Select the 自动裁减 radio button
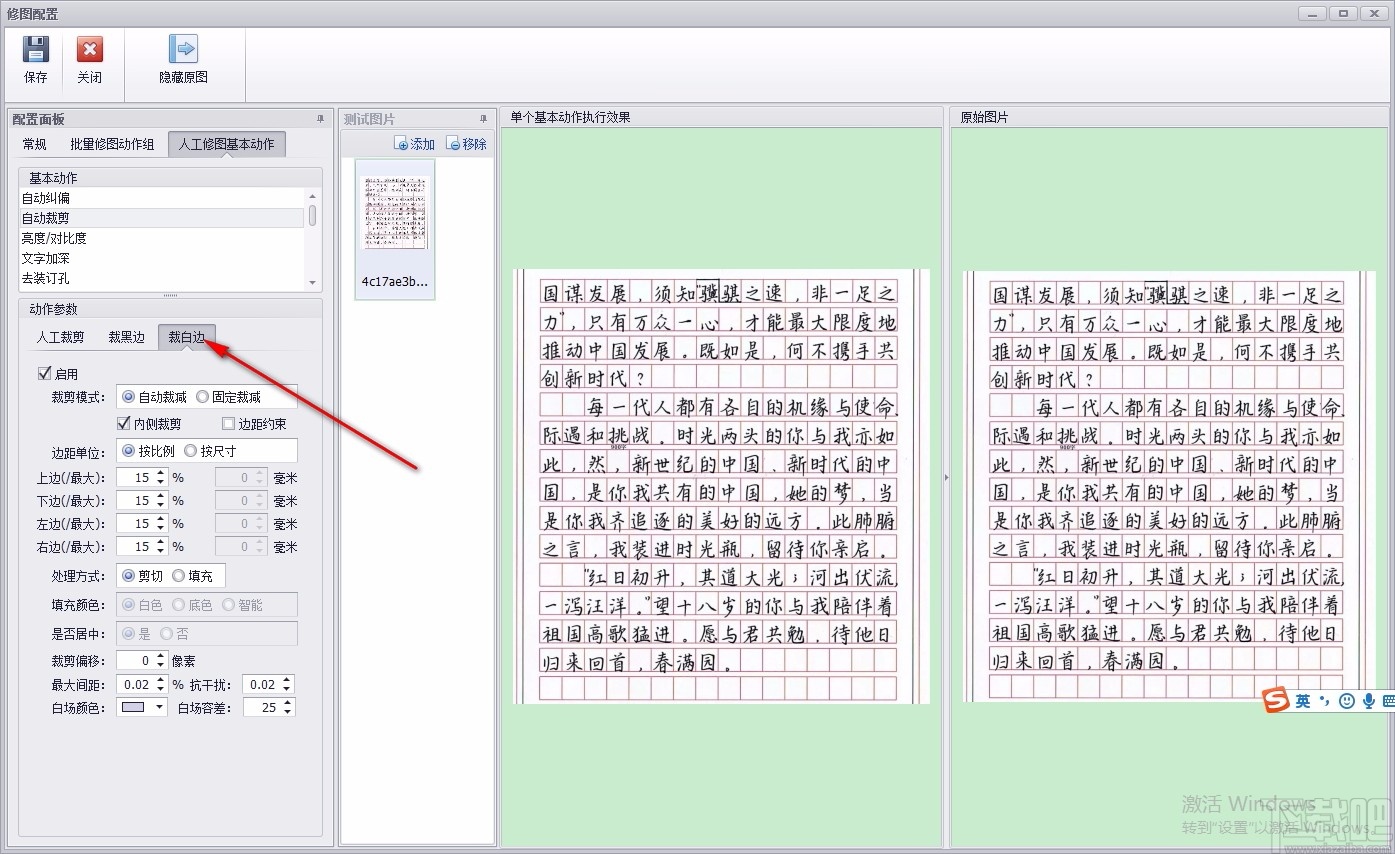The width and height of the screenshot is (1395, 854). coord(128,397)
